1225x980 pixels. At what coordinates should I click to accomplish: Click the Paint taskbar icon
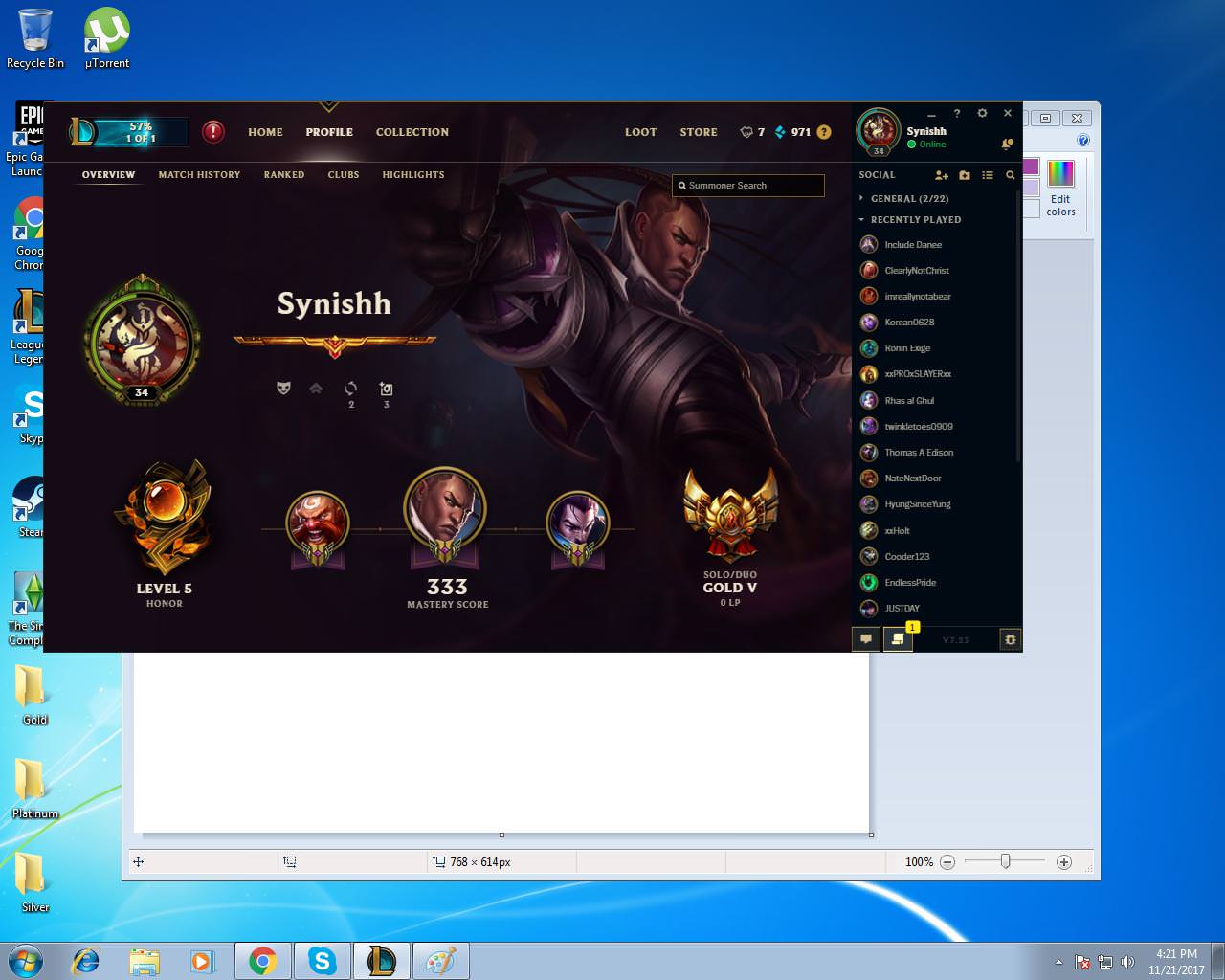coord(441,961)
